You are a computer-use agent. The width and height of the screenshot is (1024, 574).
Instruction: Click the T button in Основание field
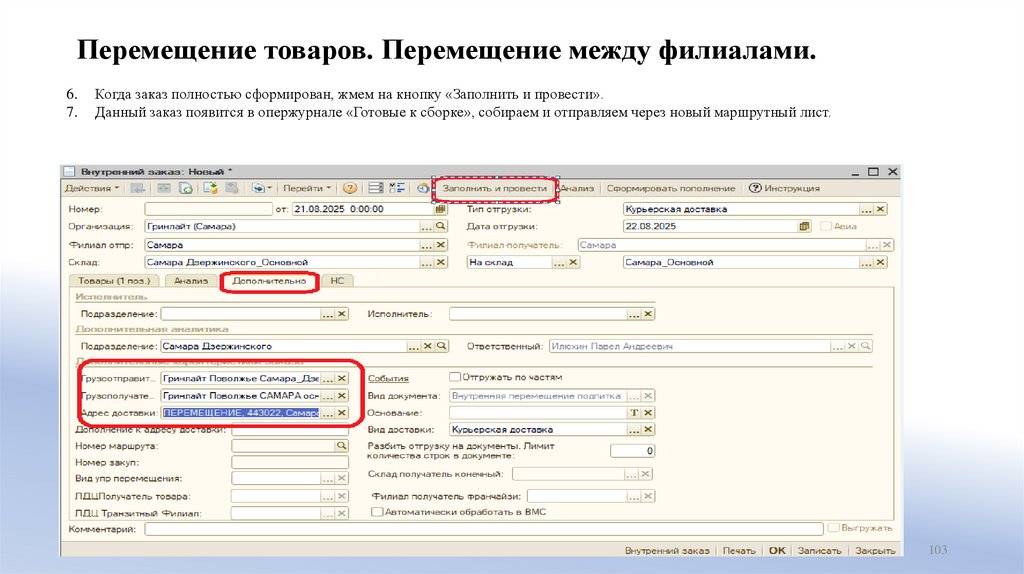[633, 413]
